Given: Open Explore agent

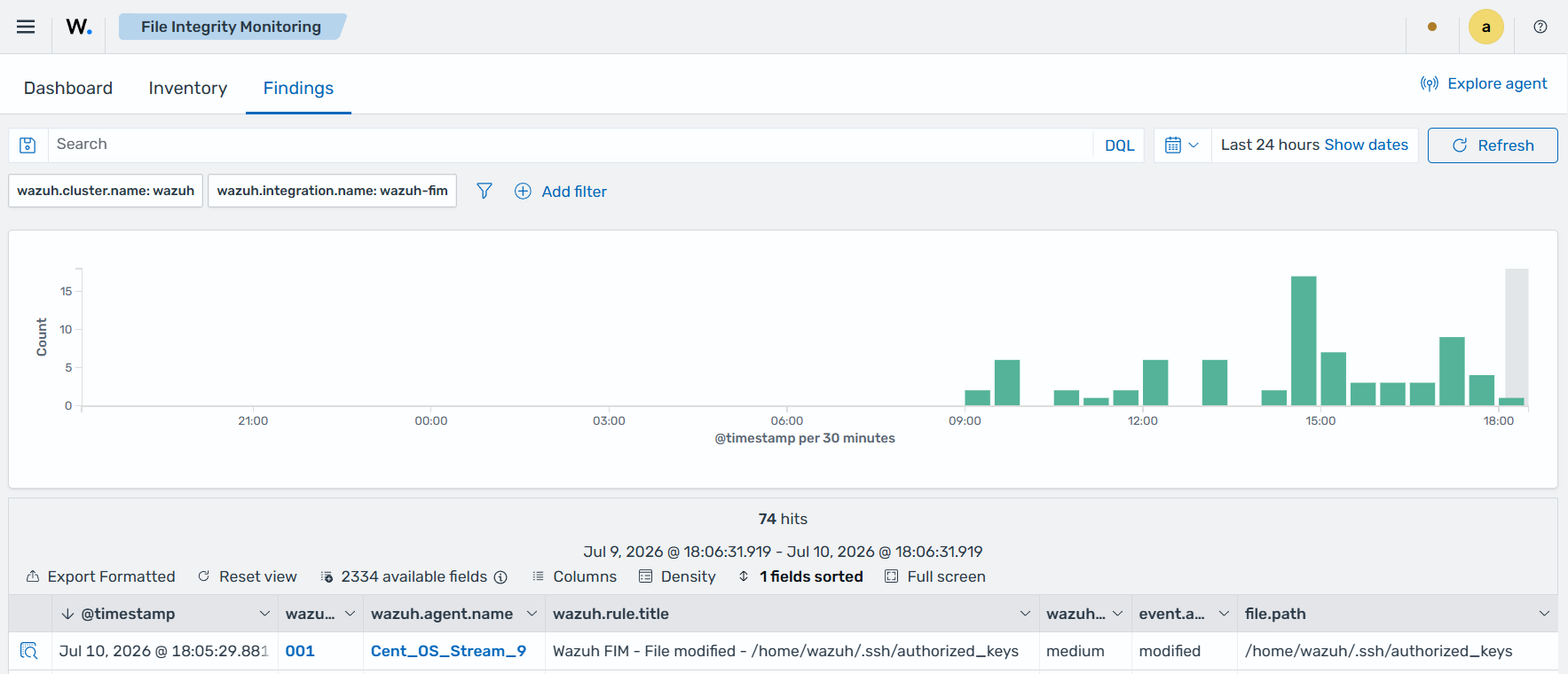Looking at the screenshot, I should [x=1484, y=83].
